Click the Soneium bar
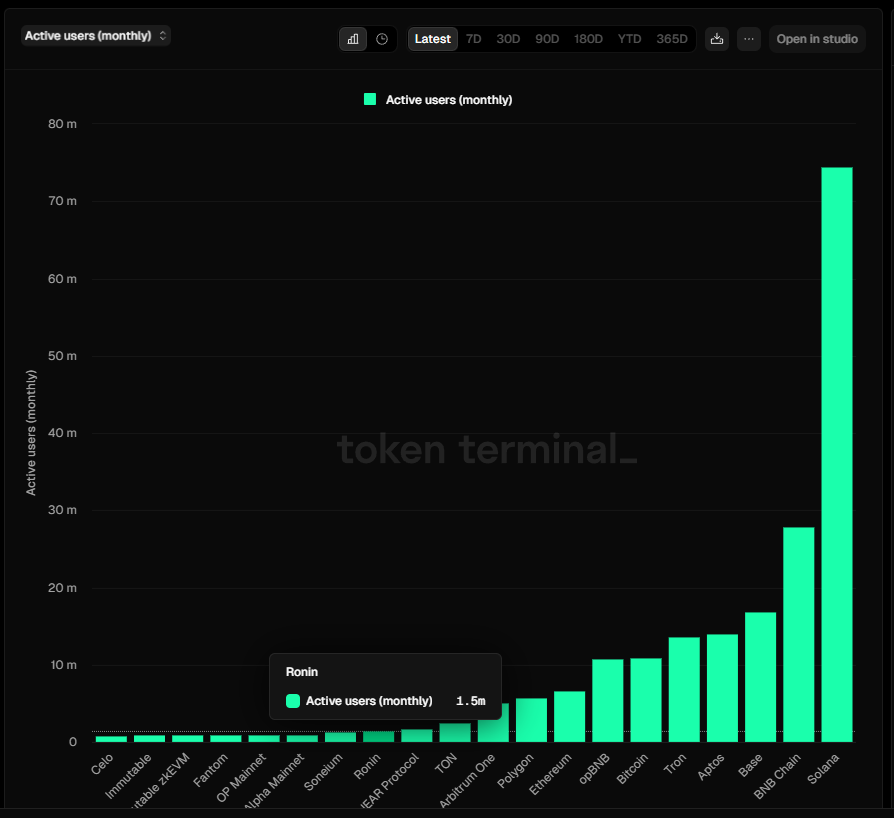894x818 pixels. pyautogui.click(x=340, y=737)
